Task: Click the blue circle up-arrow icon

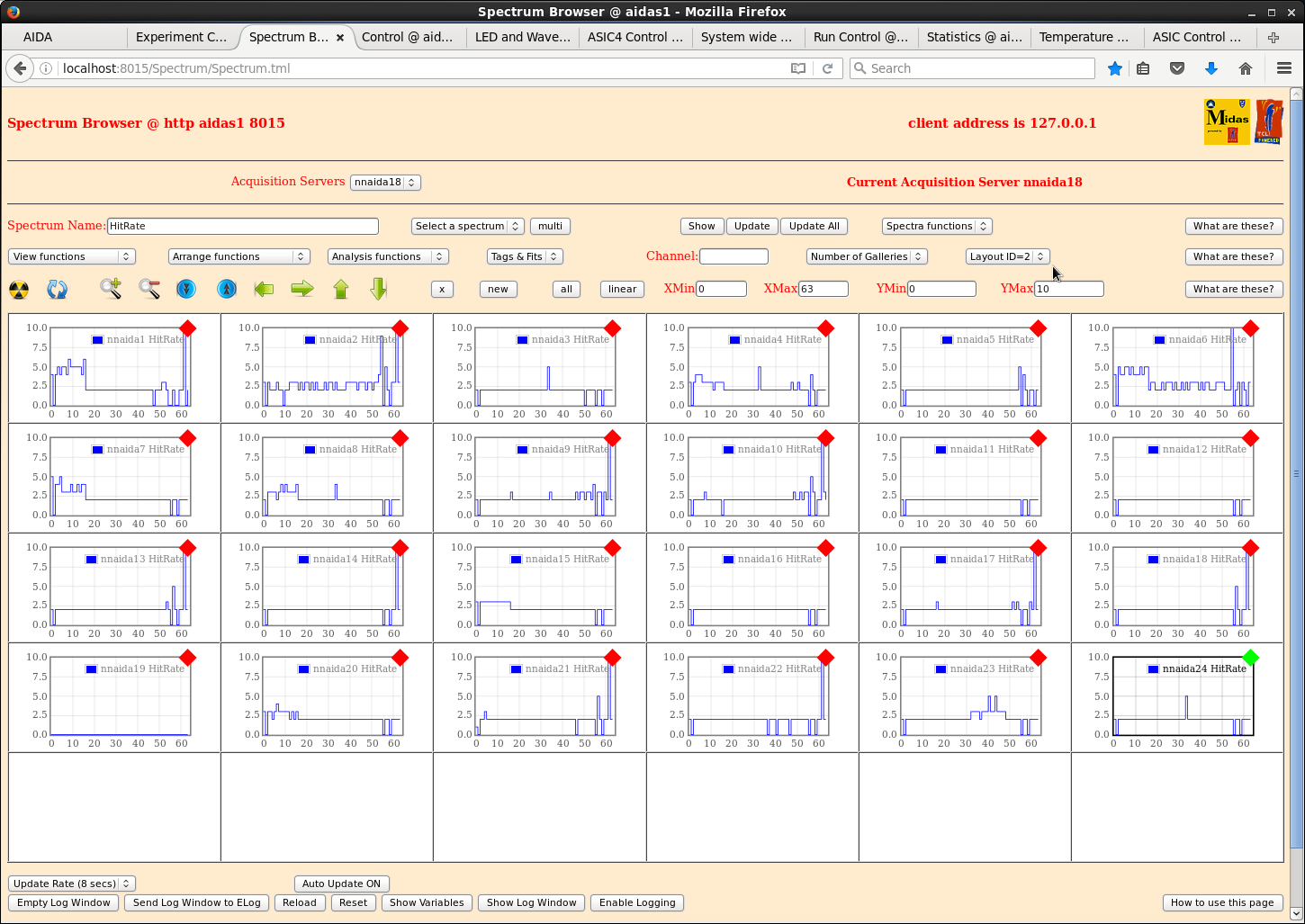Action: click(227, 289)
